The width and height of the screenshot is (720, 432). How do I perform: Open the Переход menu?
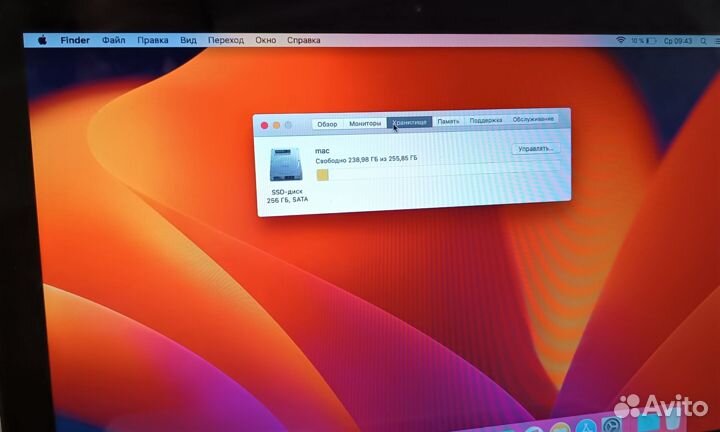(x=225, y=40)
